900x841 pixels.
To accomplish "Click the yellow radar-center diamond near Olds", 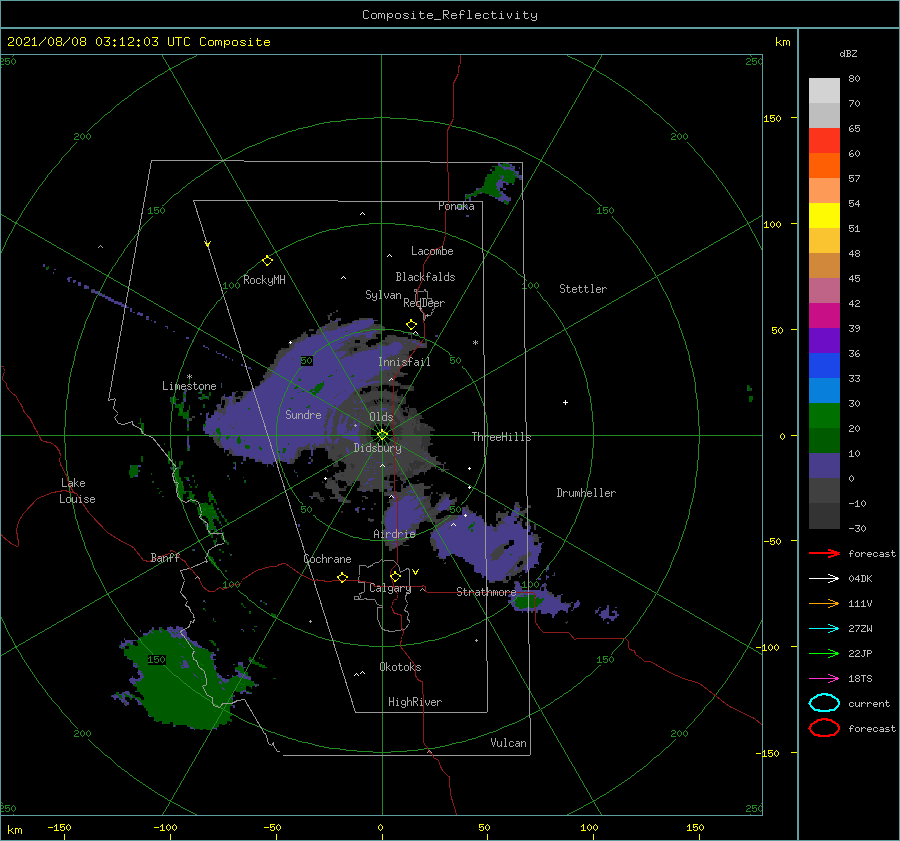I will pos(382,435).
